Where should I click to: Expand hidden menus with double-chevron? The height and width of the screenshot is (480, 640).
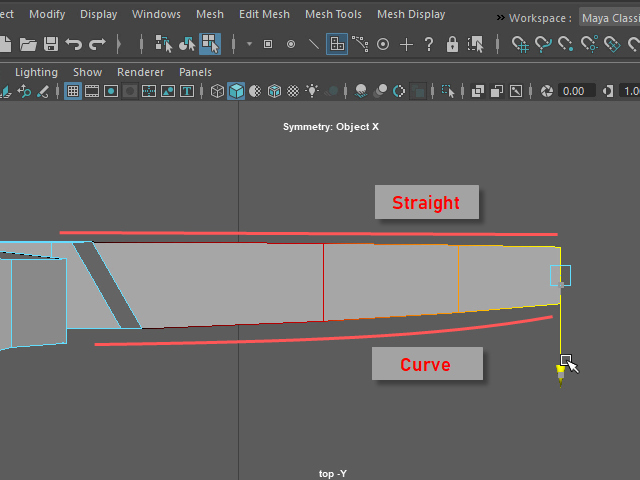pyautogui.click(x=500, y=17)
